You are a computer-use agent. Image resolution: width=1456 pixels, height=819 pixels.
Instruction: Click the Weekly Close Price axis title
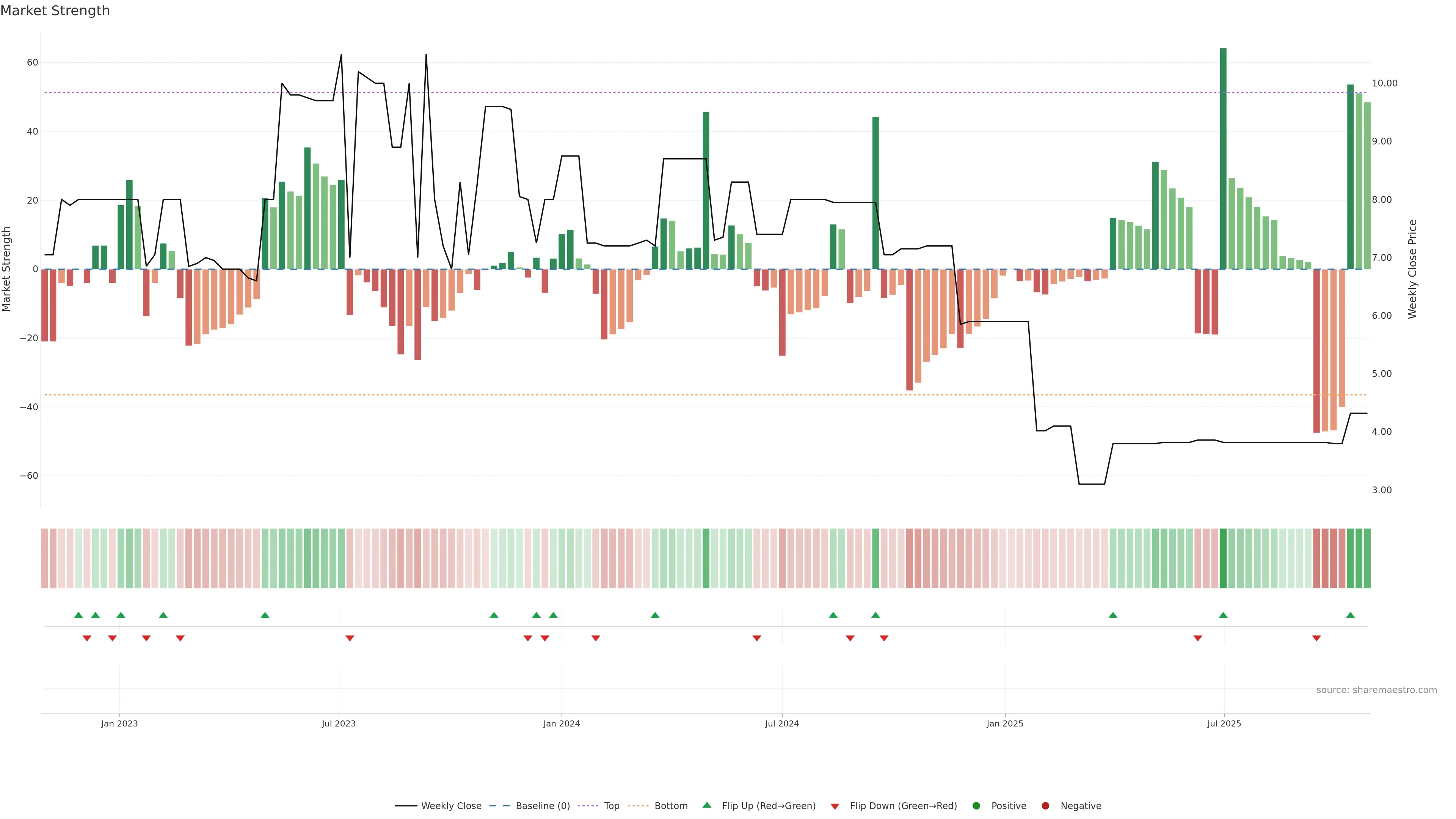pyautogui.click(x=1412, y=269)
